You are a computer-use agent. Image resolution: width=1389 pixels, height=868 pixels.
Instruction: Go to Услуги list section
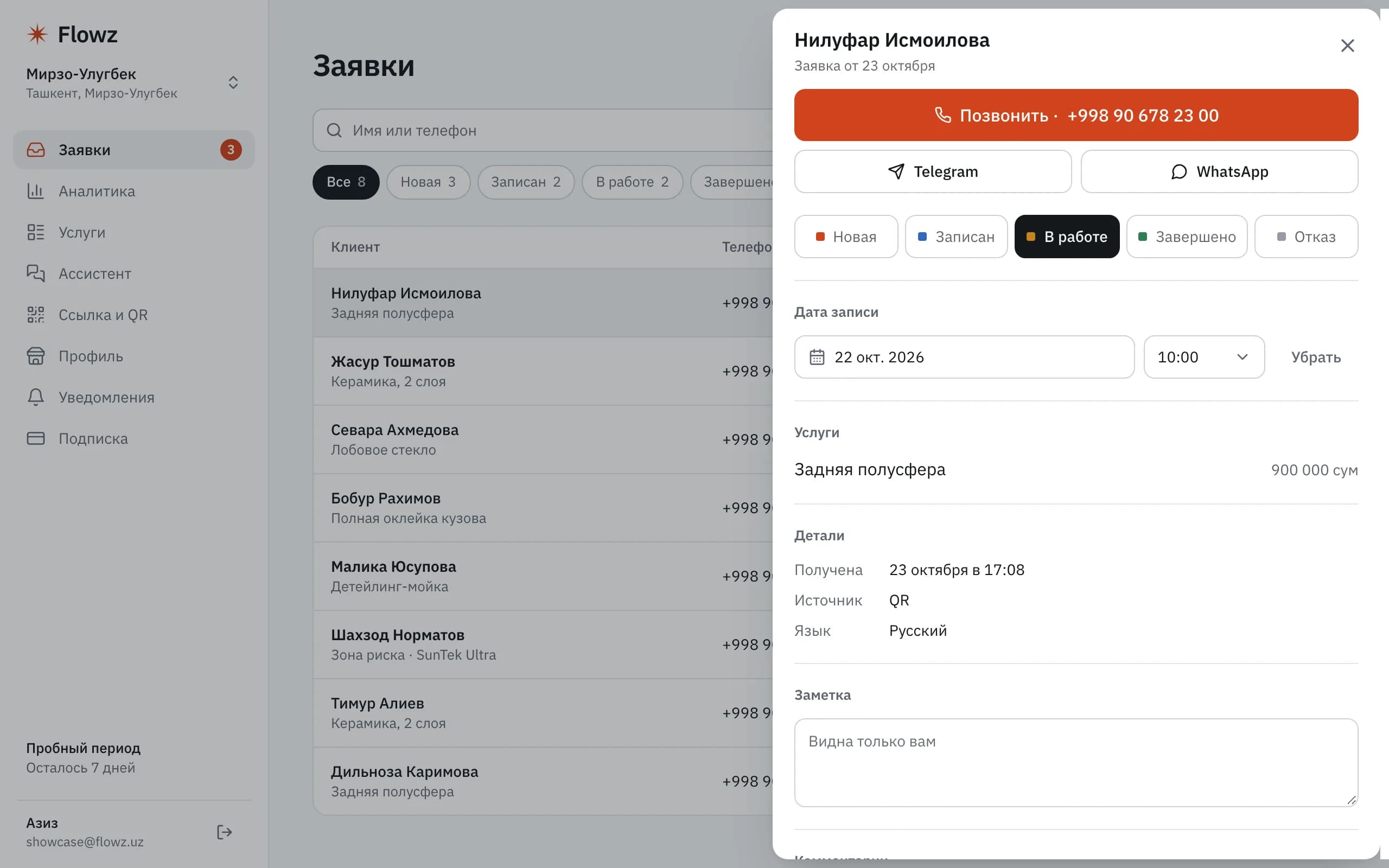pyautogui.click(x=133, y=233)
